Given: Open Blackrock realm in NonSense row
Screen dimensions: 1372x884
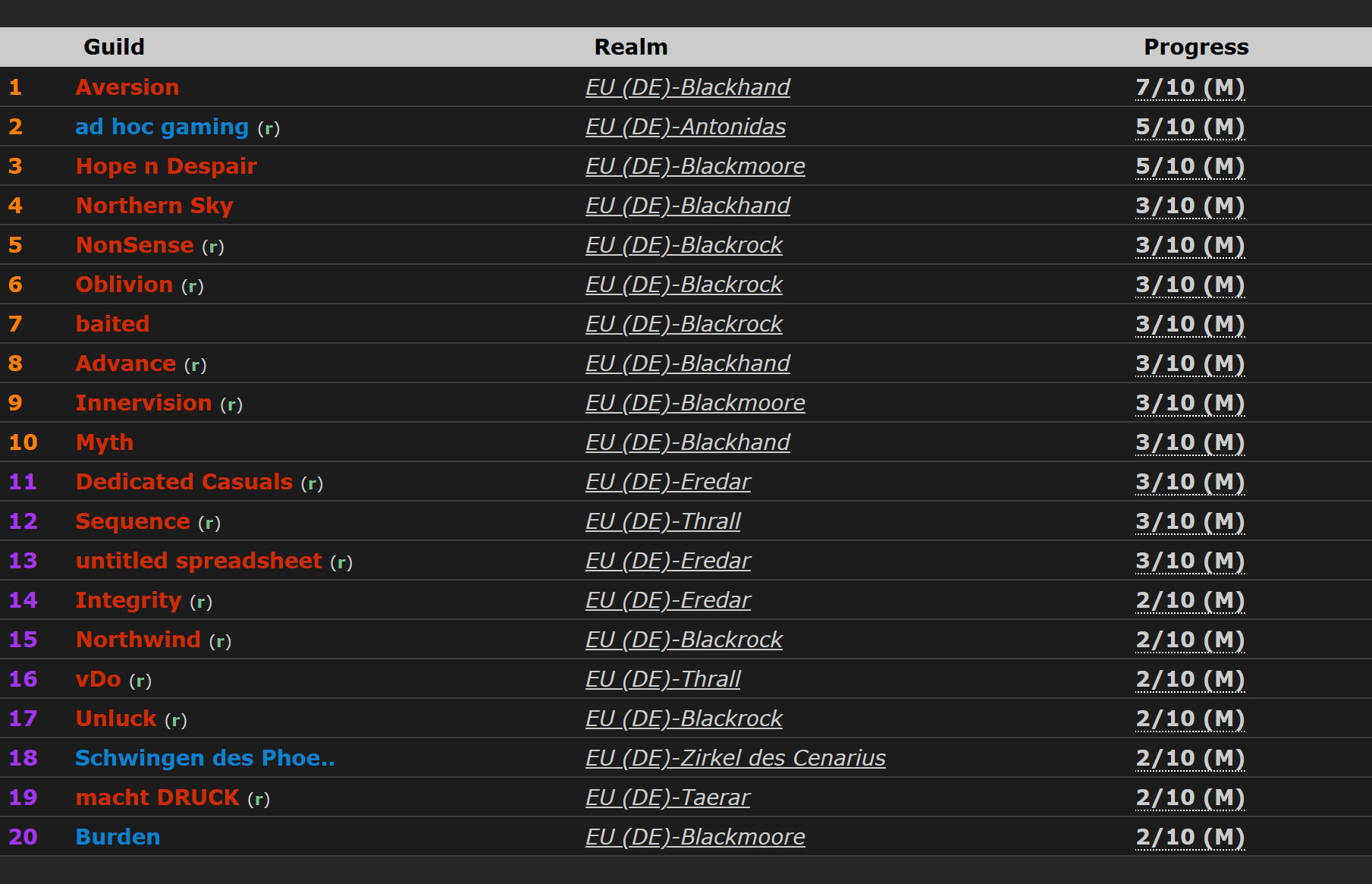Looking at the screenshot, I should (x=684, y=245).
